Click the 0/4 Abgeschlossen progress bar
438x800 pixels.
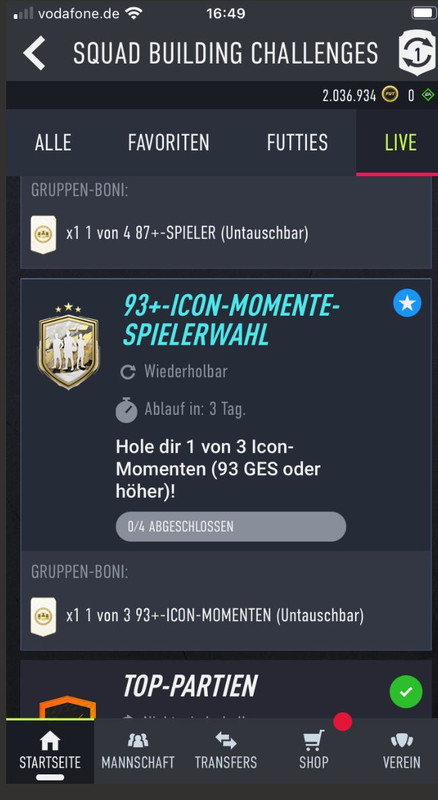231,527
